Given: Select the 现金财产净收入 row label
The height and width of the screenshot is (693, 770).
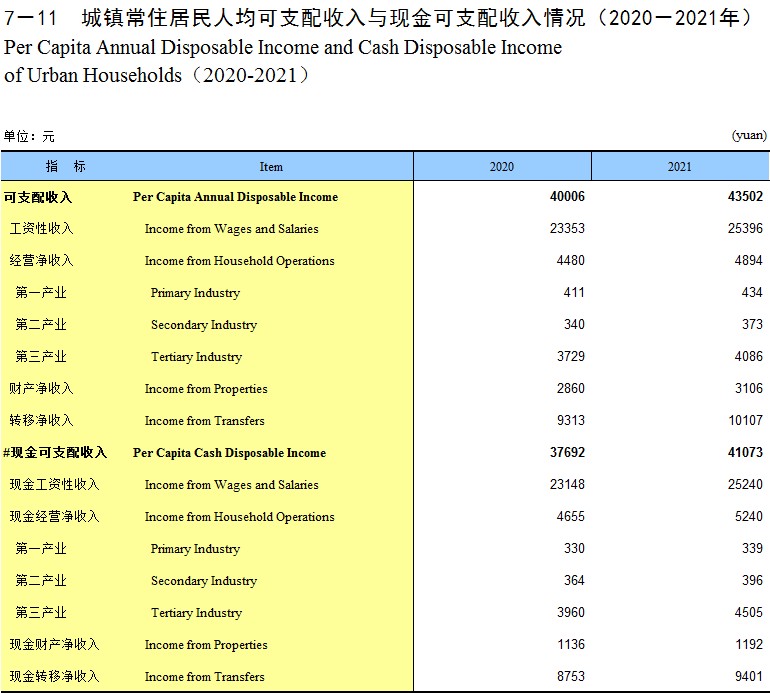Looking at the screenshot, I should pos(55,644).
